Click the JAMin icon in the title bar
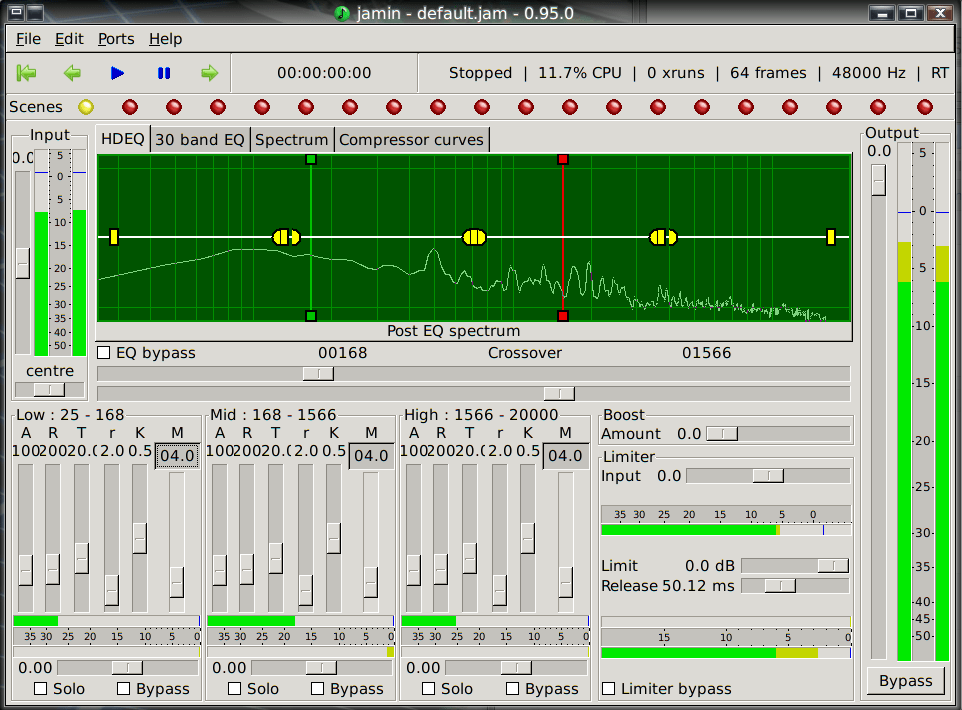The height and width of the screenshot is (710, 962). coord(340,13)
